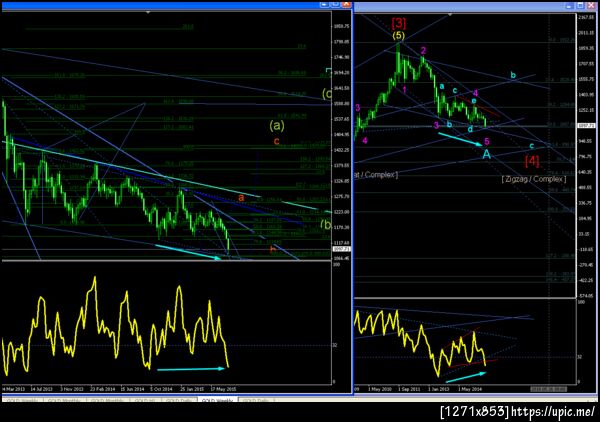Screen dimensions: 600x422
Task: Select the red [3] wave label
Action: (399, 23)
